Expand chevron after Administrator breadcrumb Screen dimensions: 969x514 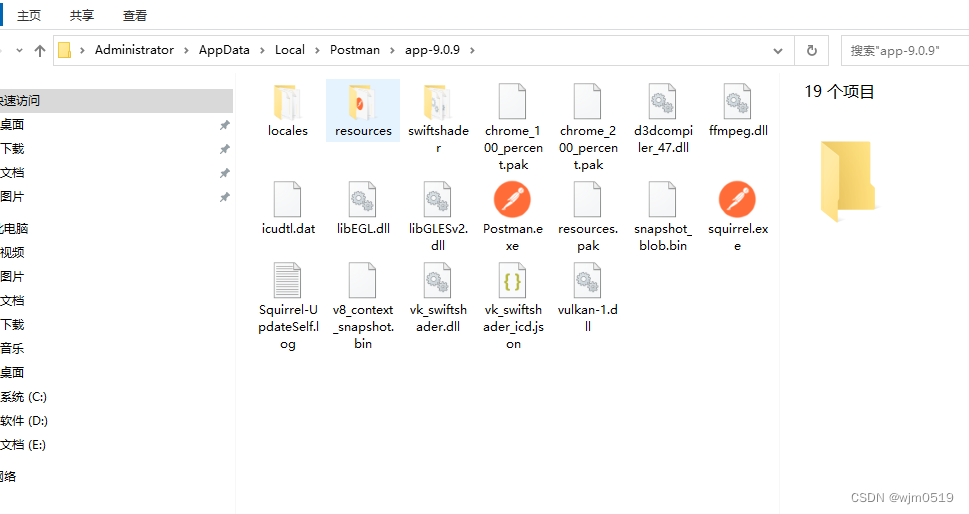(186, 51)
